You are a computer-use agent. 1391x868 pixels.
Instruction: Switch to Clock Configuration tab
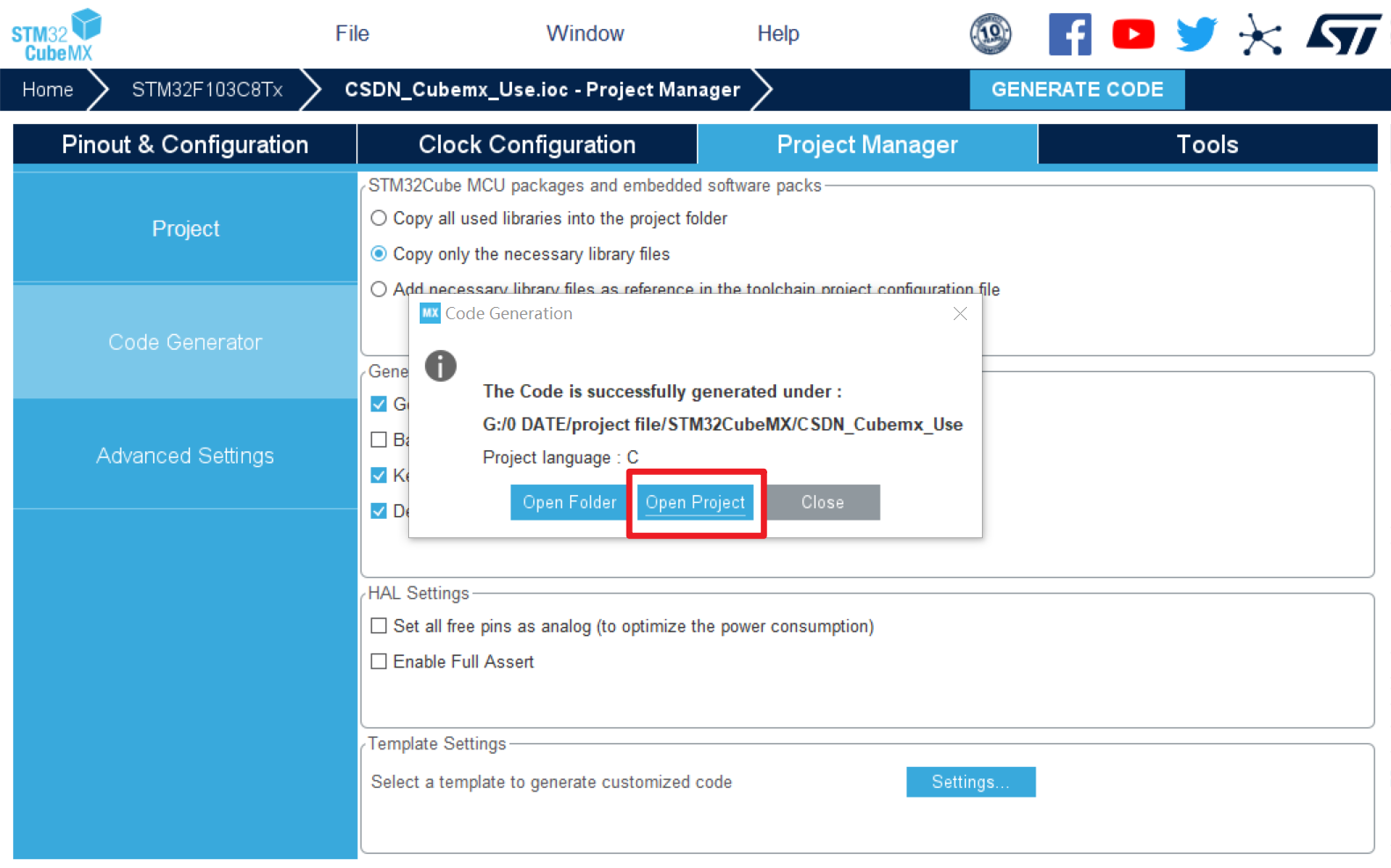(x=527, y=144)
